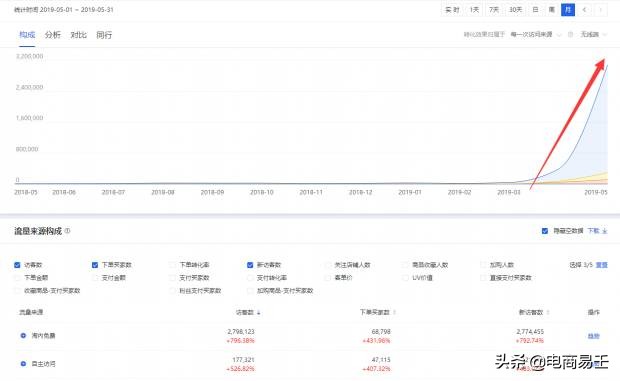Sort by 下单买家数 column arrow
The width and height of the screenshot is (620, 381).
[394, 313]
